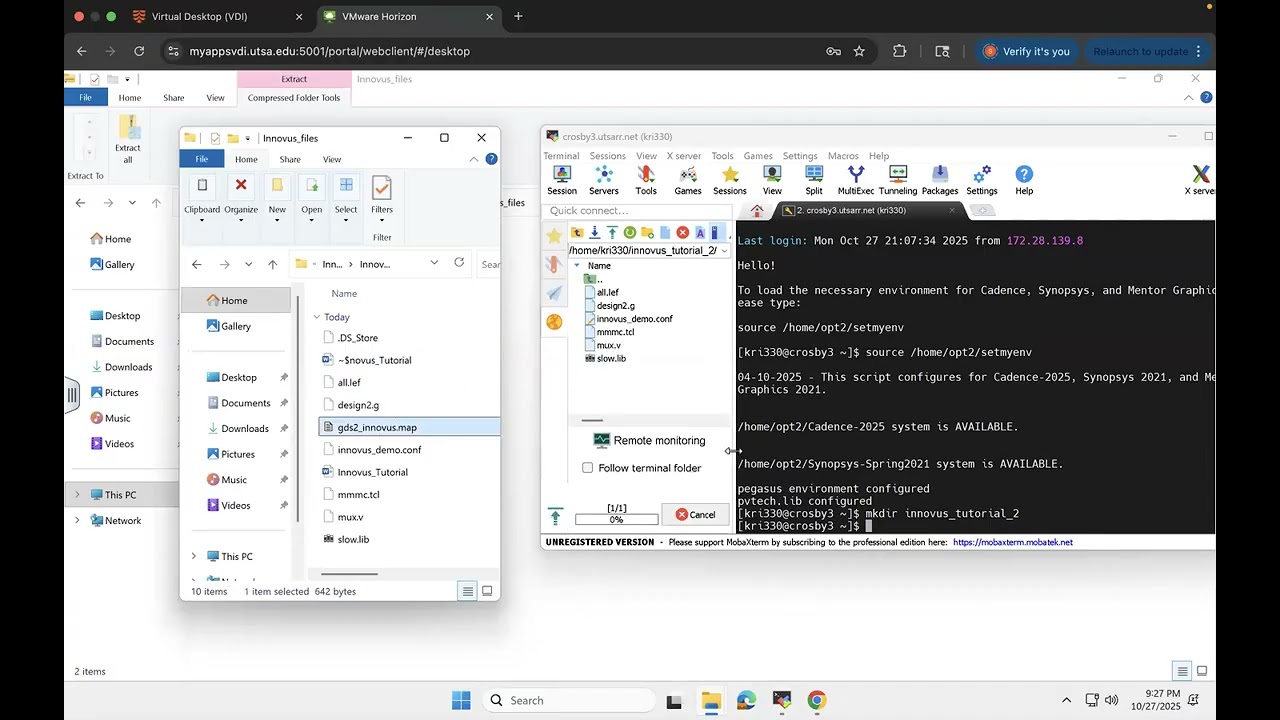Click the SFTP upload arrow icon
Viewport: 1280px width, 720px height.
click(612, 233)
